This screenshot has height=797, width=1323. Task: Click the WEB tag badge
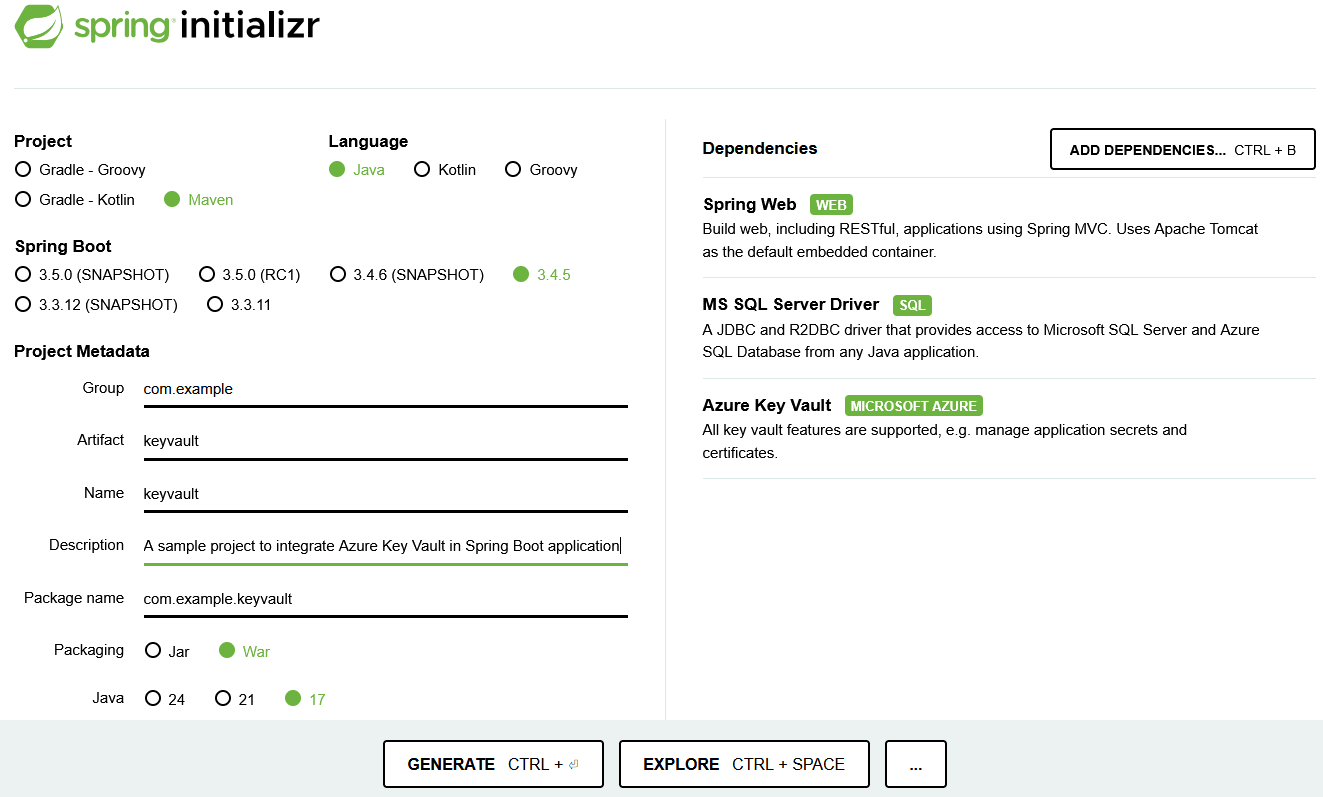831,205
